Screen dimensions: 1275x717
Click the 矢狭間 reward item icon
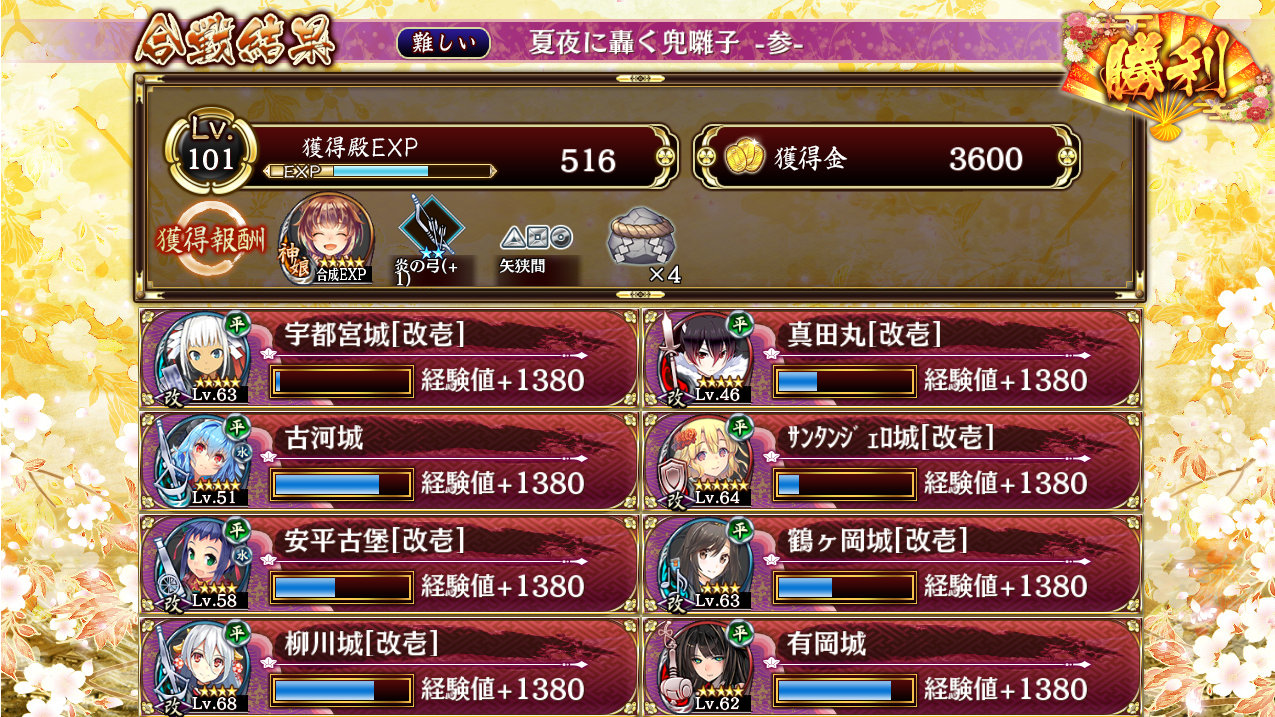[x=536, y=238]
